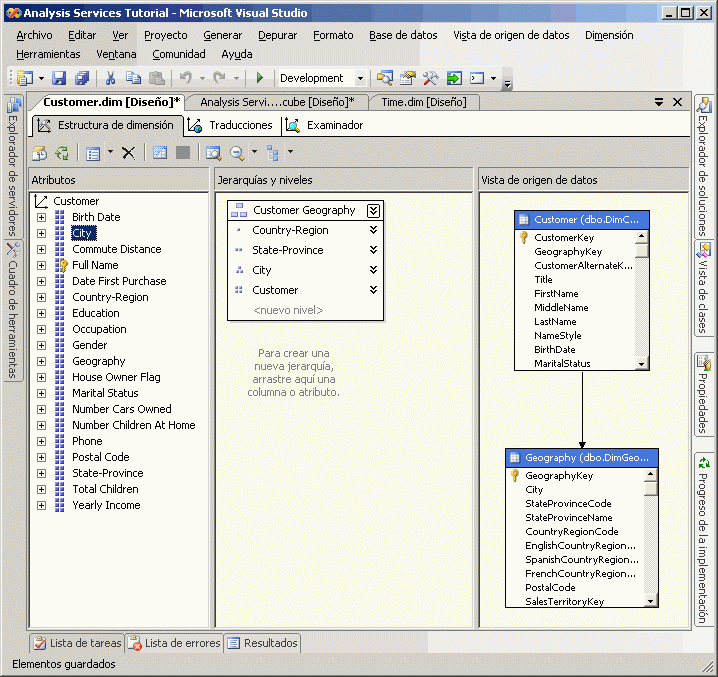Switch to Analysis Servi...cube design tab
The height and width of the screenshot is (677, 718).
pos(277,102)
